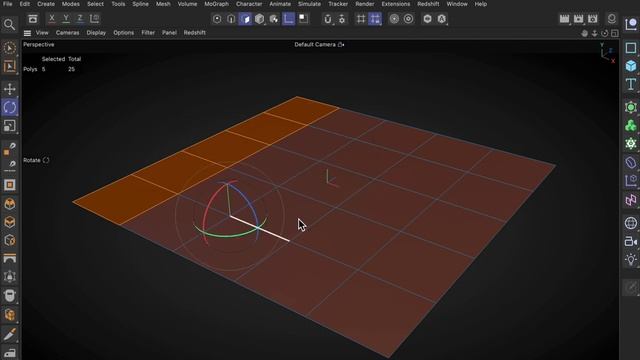Click the Cube primitive icon
Image resolution: width=640 pixels, height=360 pixels.
[x=631, y=66]
